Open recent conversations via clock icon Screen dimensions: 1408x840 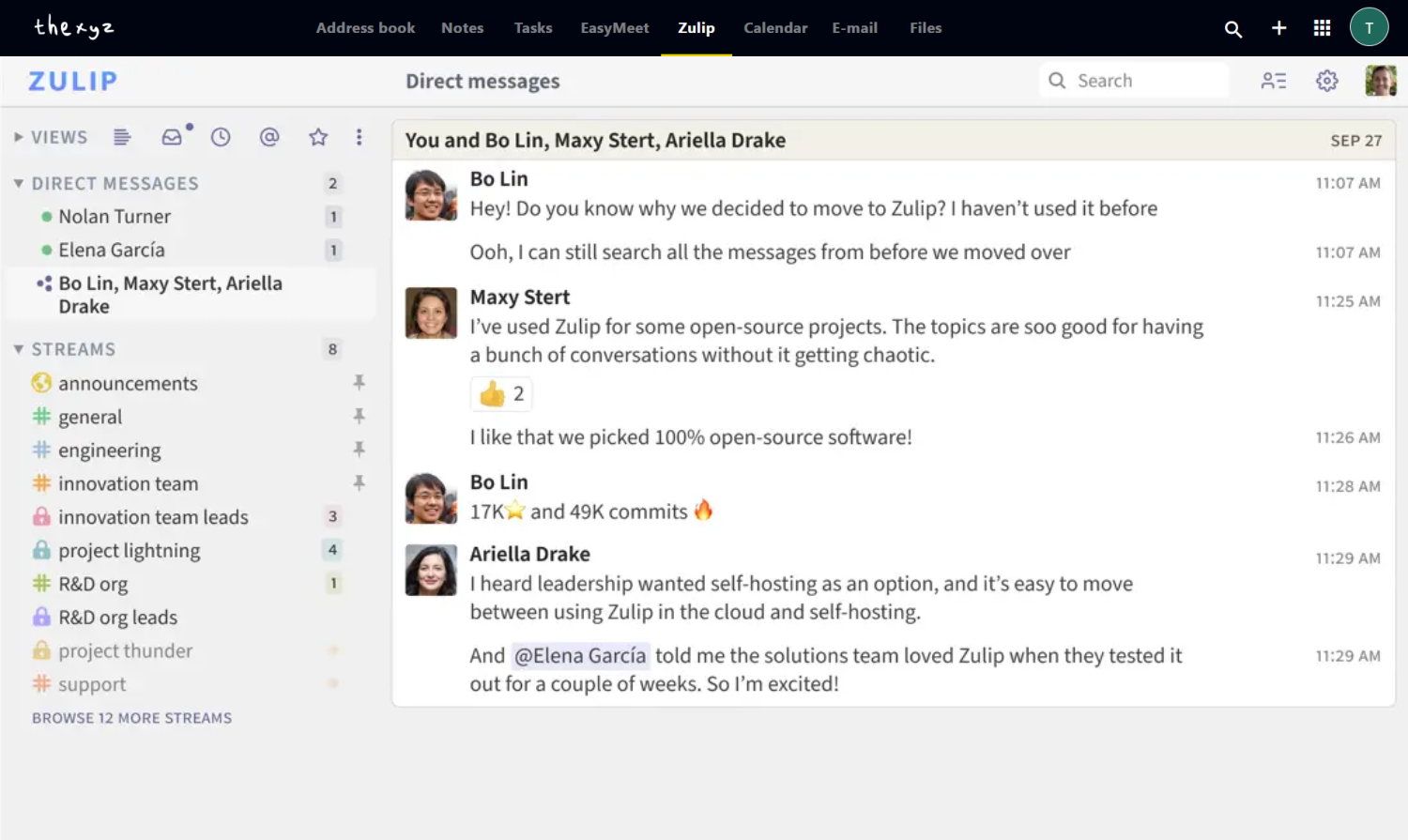221,137
